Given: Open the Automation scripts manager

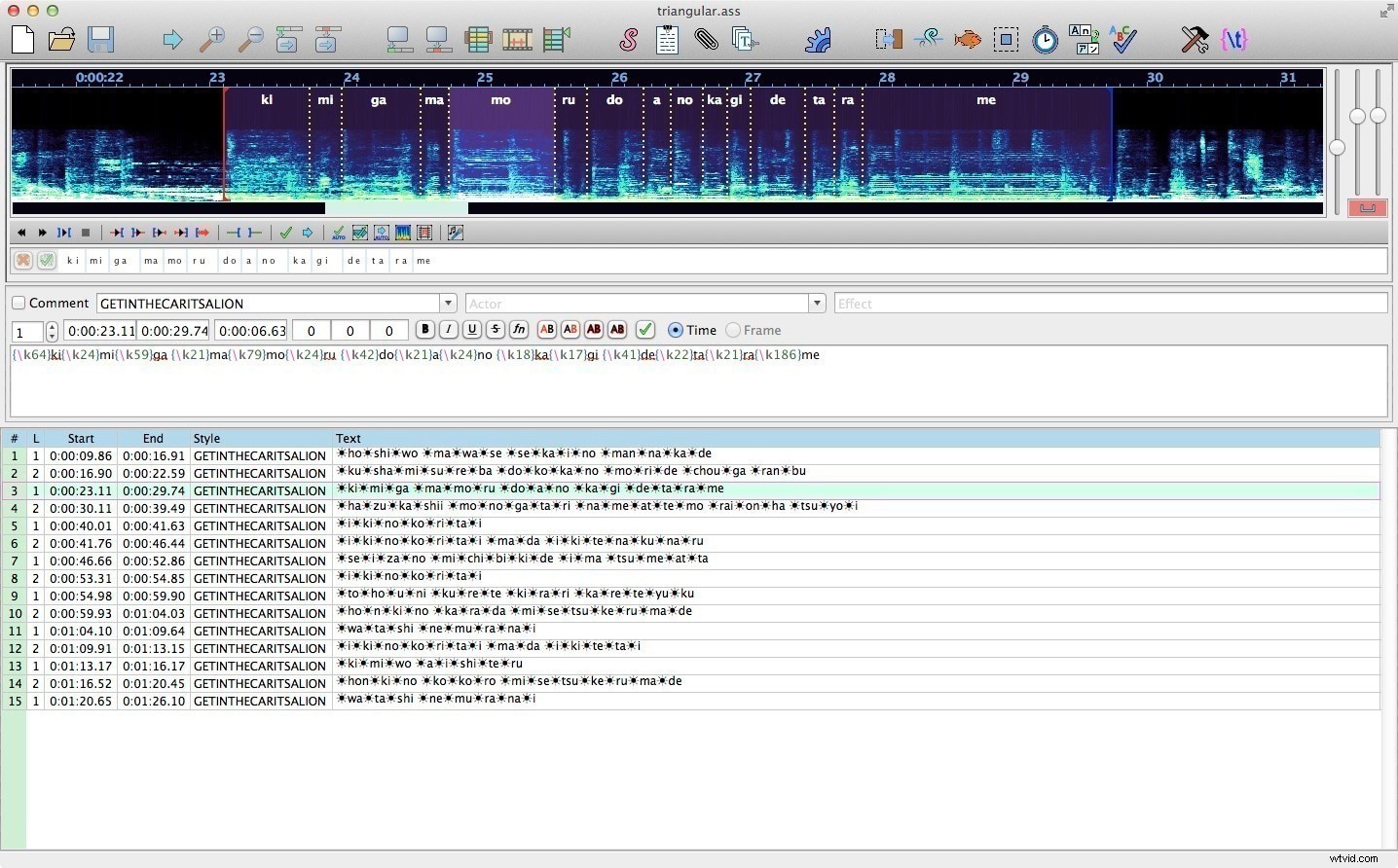Looking at the screenshot, I should click(x=818, y=40).
